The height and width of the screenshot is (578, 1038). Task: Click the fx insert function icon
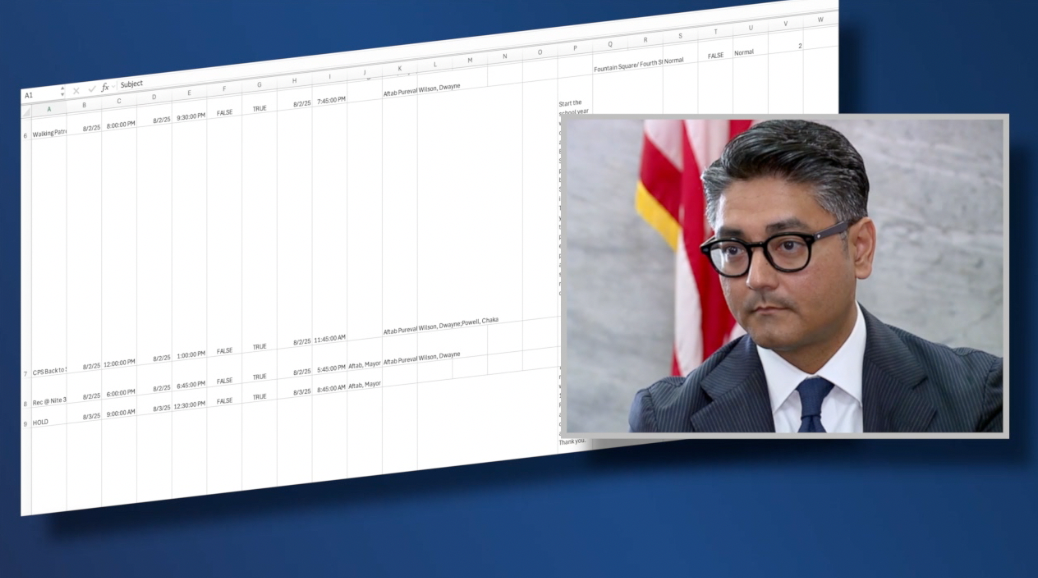(105, 88)
